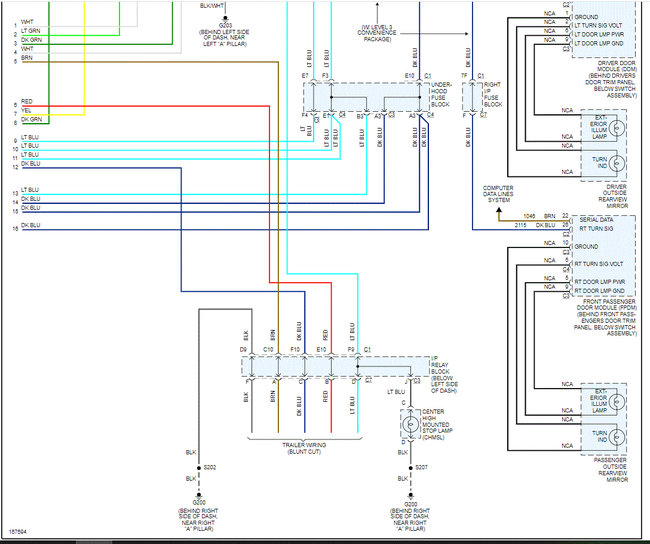Click the LT GRN label on row 2

pyautogui.click(x=31, y=31)
